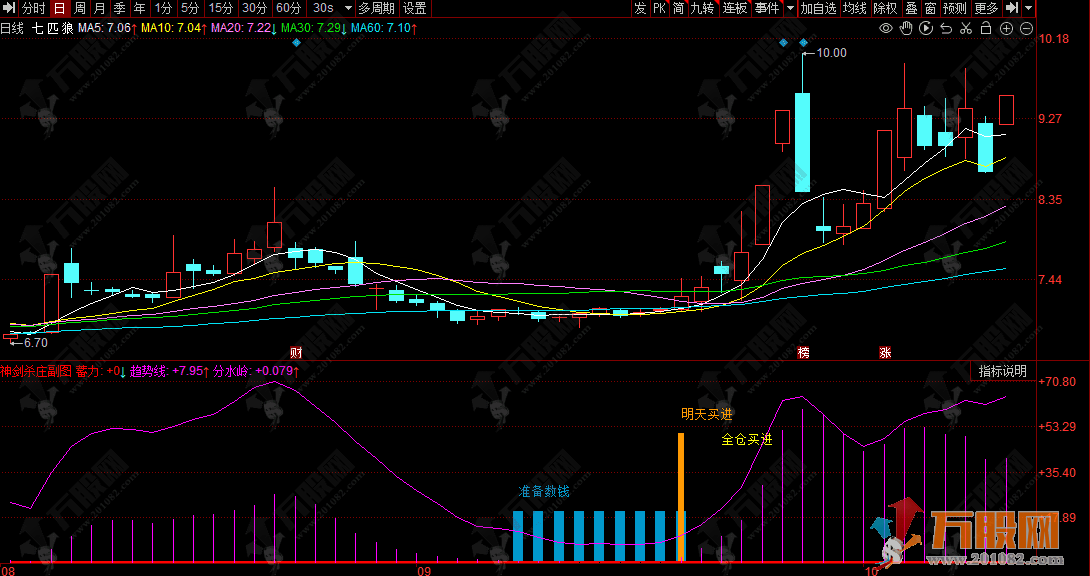Collapse left panel with top-left arrow icon
Screen dimensions: 1090x576
point(9,8)
